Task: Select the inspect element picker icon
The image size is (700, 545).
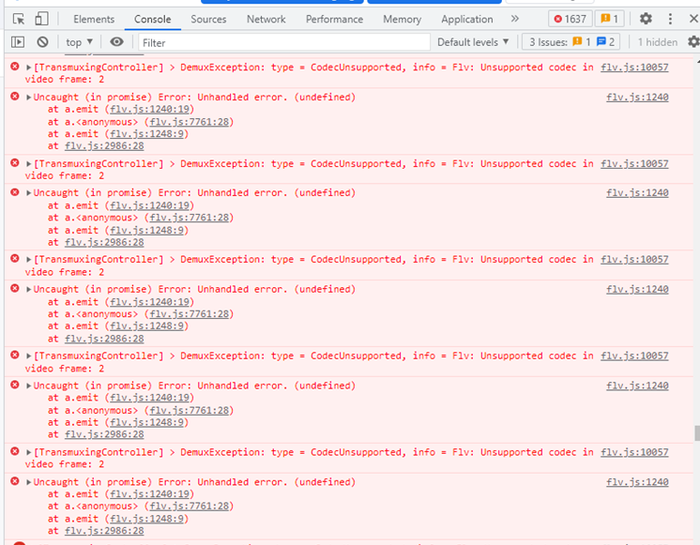Action: click(x=18, y=19)
